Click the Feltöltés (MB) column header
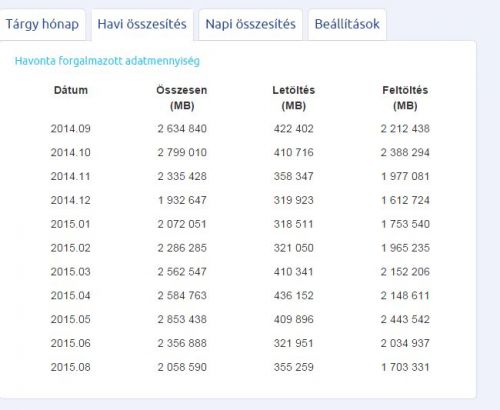This screenshot has height=410, width=500. point(405,98)
